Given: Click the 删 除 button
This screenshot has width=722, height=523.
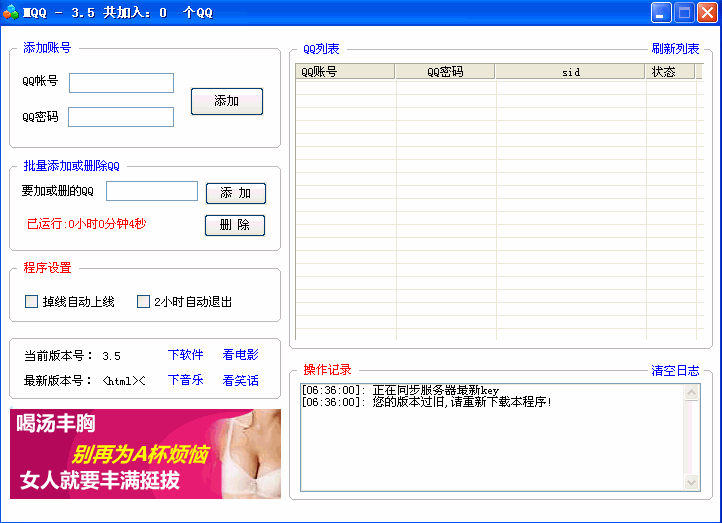Looking at the screenshot, I should [x=235, y=225].
